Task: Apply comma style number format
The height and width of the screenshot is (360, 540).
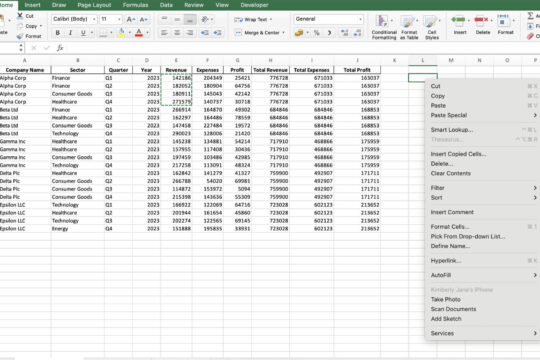Action: coord(329,33)
